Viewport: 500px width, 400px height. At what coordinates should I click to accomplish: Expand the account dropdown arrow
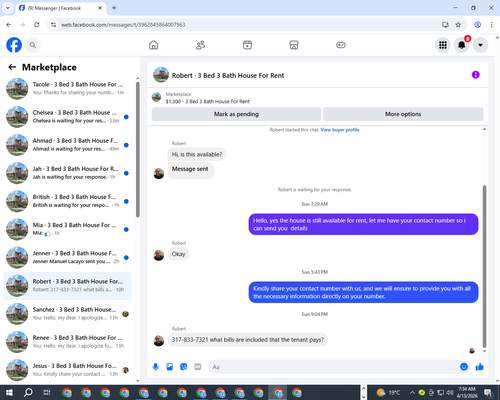[480, 45]
